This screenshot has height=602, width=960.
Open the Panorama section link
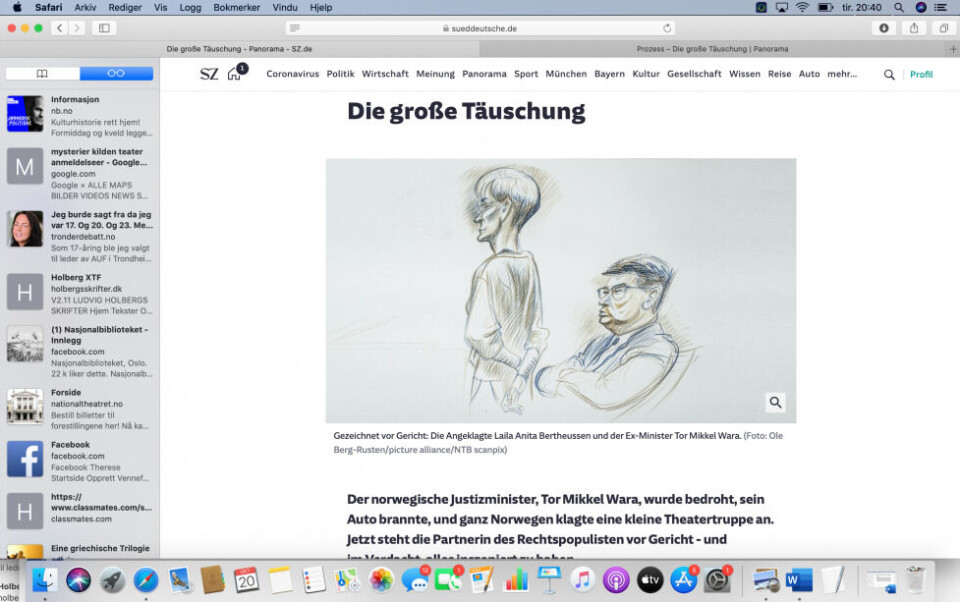click(x=484, y=74)
